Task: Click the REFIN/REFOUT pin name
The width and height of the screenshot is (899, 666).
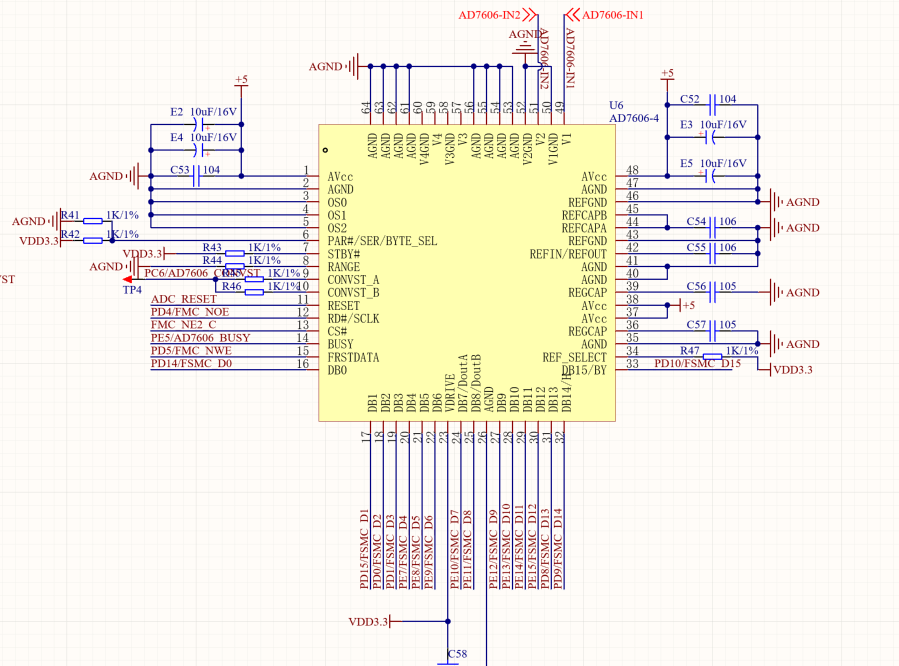Action: 568,254
